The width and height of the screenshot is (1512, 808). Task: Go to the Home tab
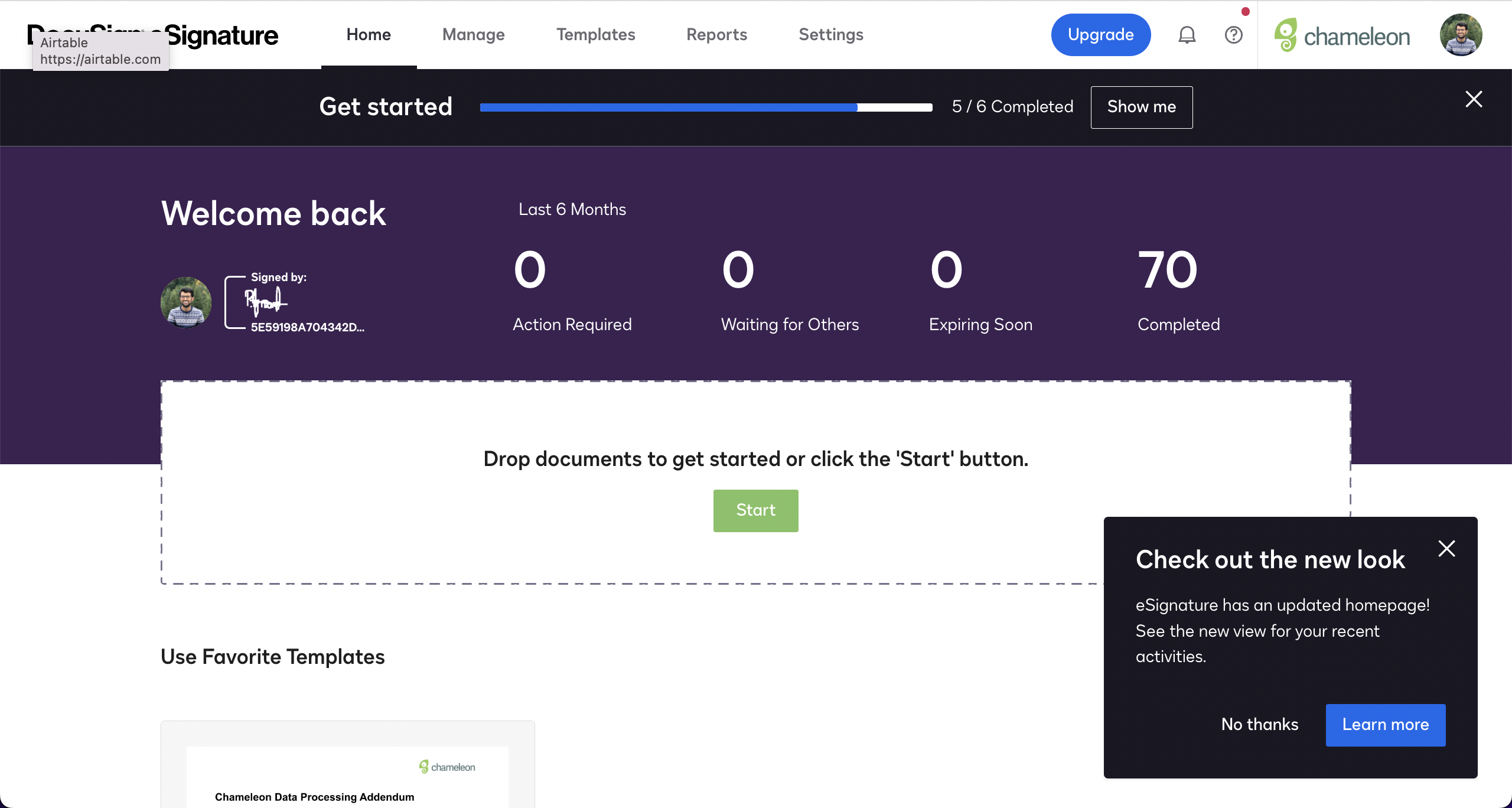[x=369, y=35]
